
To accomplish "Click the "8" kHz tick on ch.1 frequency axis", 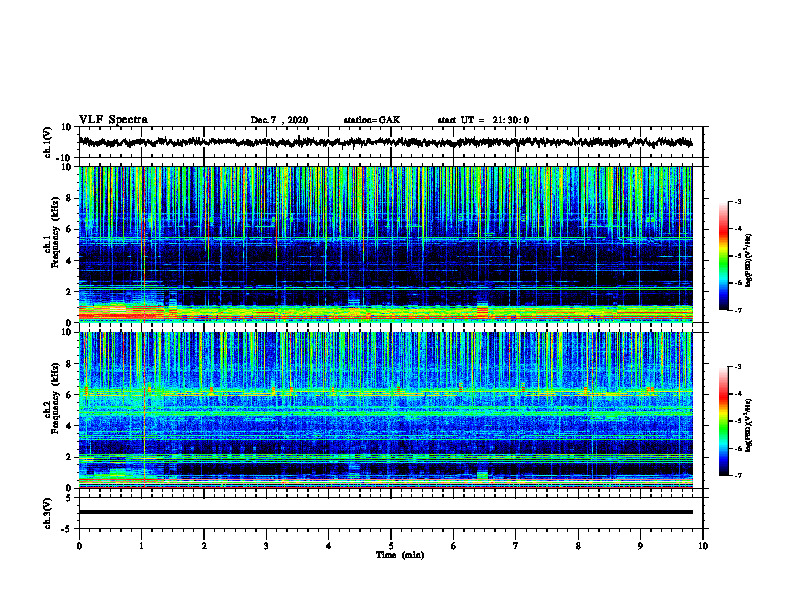I will [x=70, y=198].
